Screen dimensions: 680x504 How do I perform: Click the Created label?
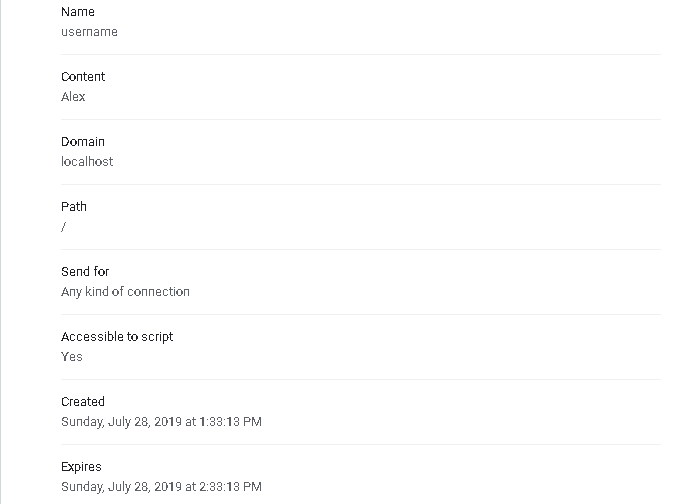83,402
